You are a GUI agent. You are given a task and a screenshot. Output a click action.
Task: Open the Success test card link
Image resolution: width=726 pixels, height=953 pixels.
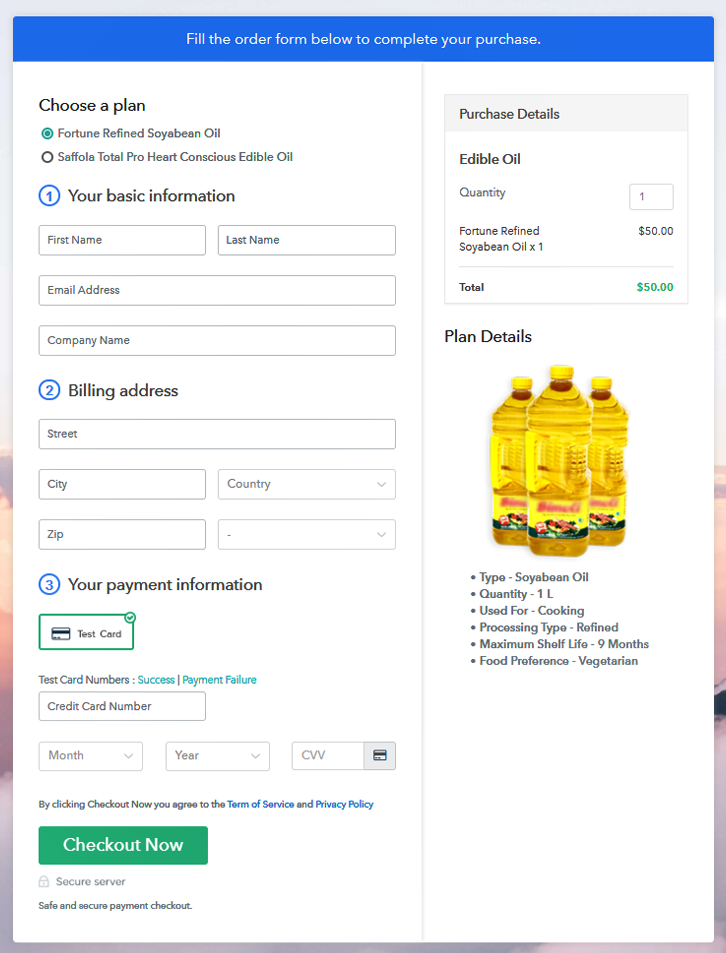pyautogui.click(x=156, y=680)
